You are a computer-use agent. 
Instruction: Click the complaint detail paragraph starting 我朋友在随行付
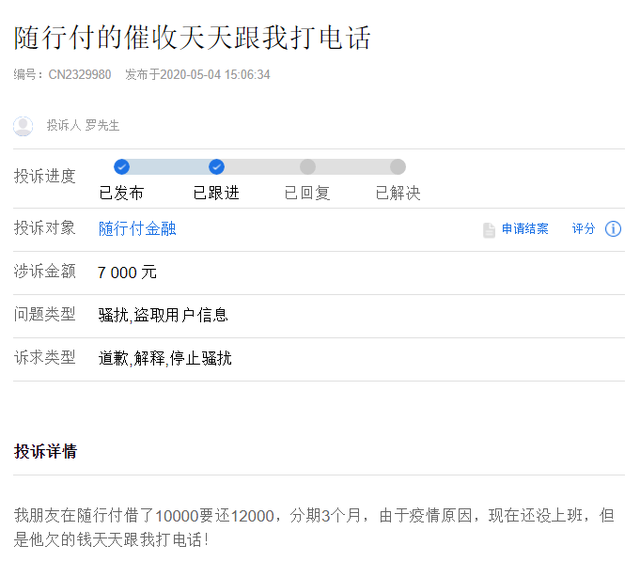pos(314,528)
